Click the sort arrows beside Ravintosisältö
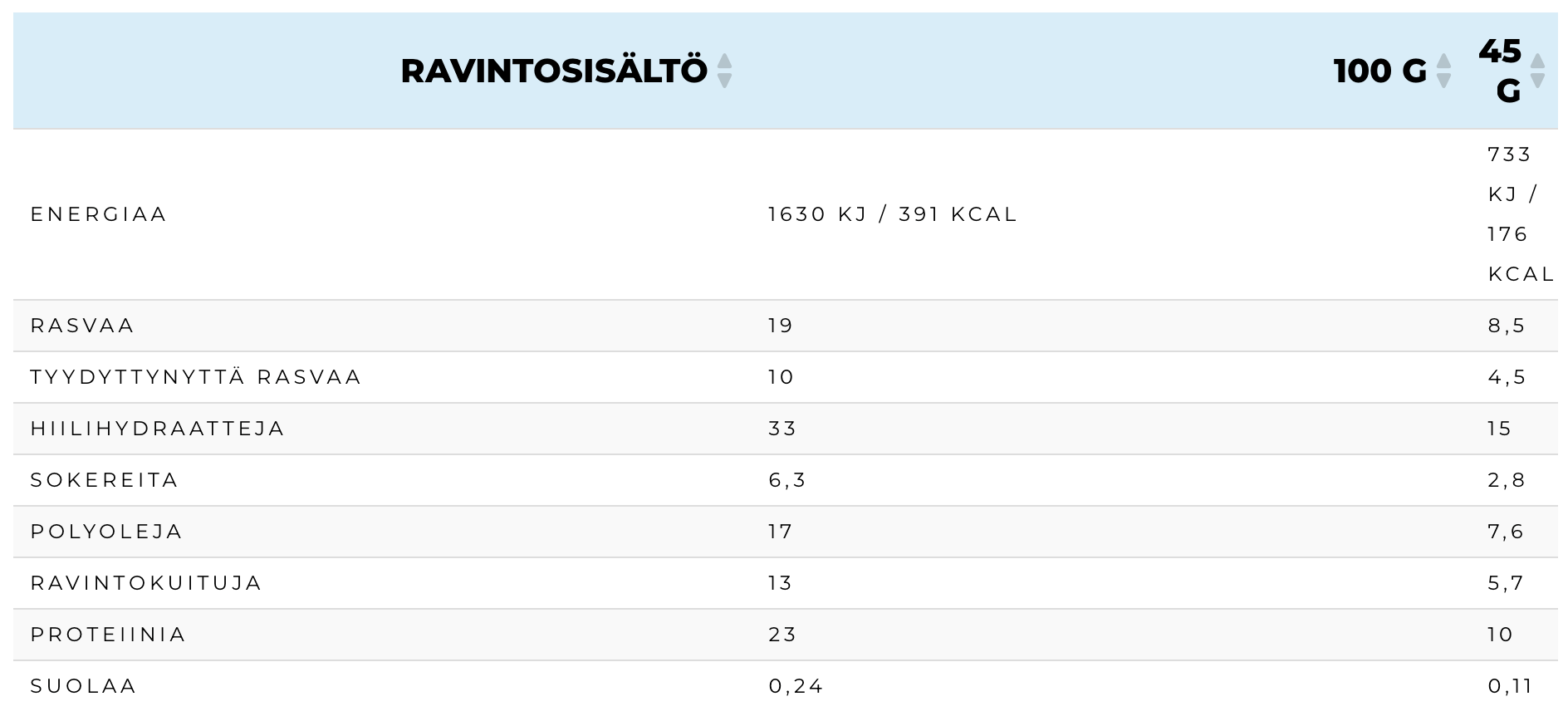The image size is (1568, 711). coord(724,71)
